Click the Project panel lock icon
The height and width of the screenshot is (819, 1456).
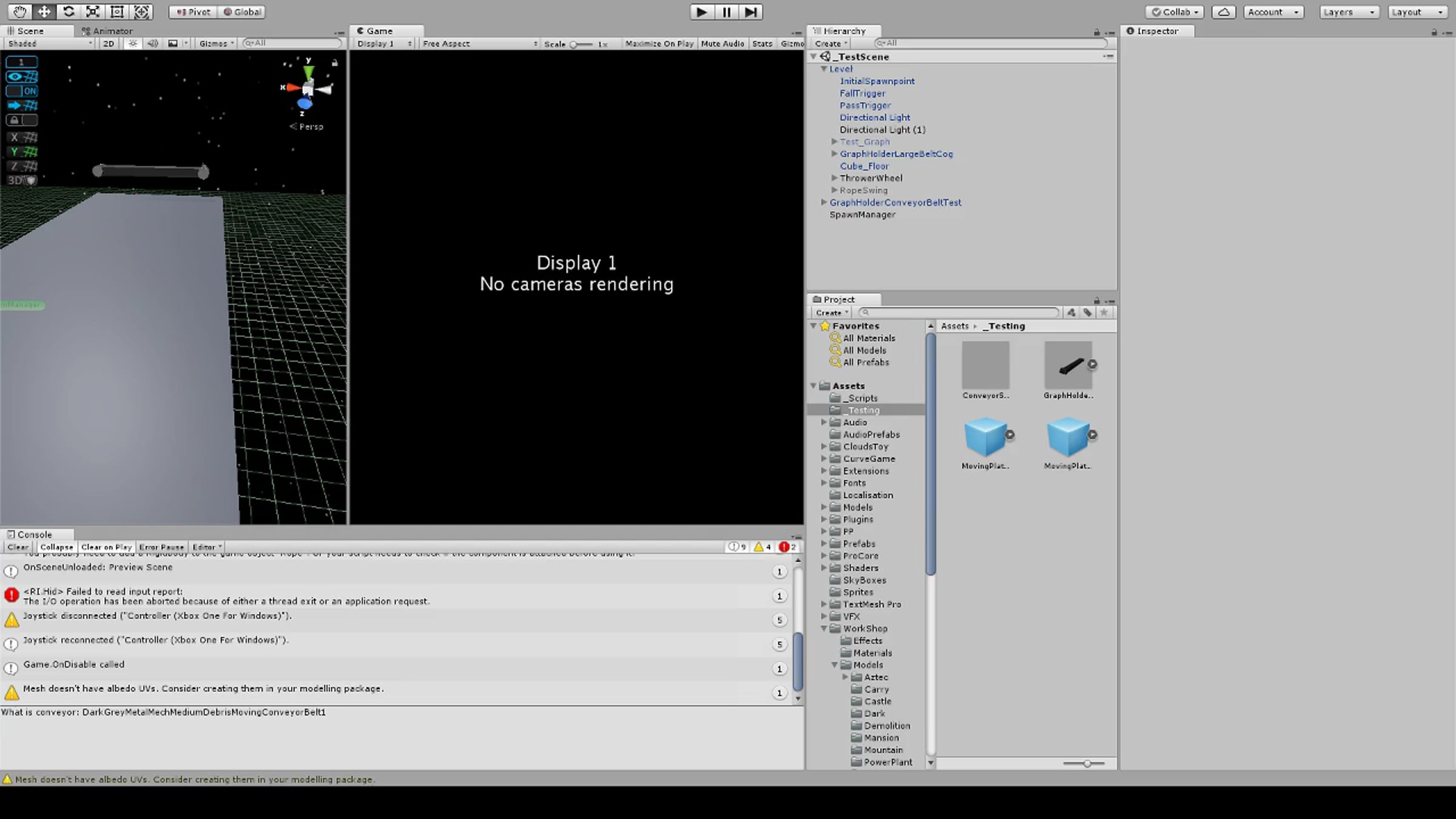(x=1097, y=300)
